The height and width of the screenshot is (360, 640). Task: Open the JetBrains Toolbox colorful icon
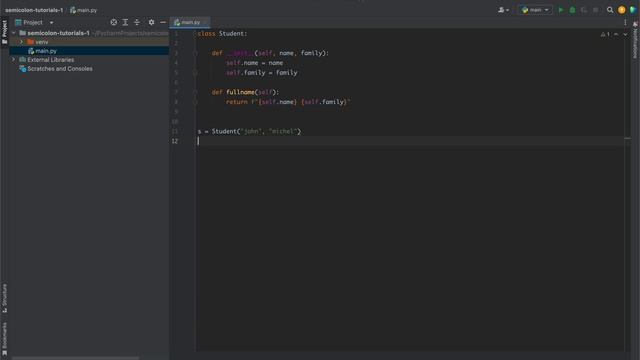pos(633,10)
